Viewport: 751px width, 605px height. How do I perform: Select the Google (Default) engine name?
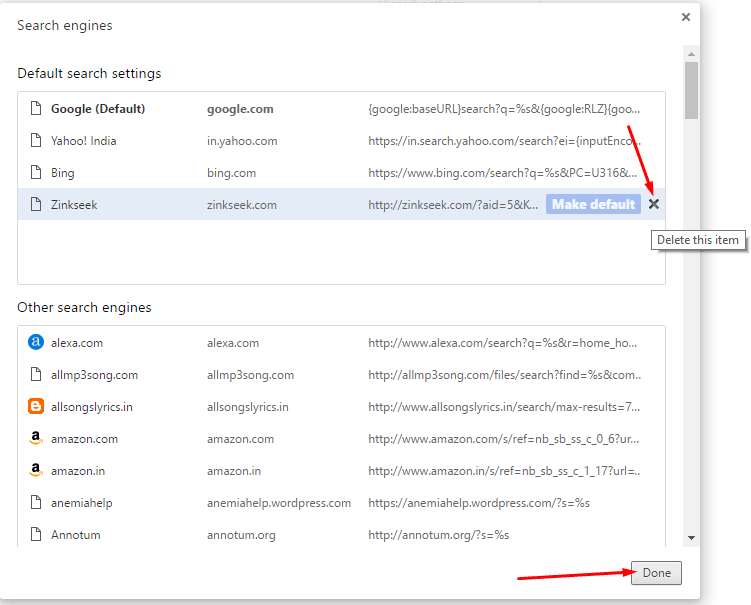(98, 109)
